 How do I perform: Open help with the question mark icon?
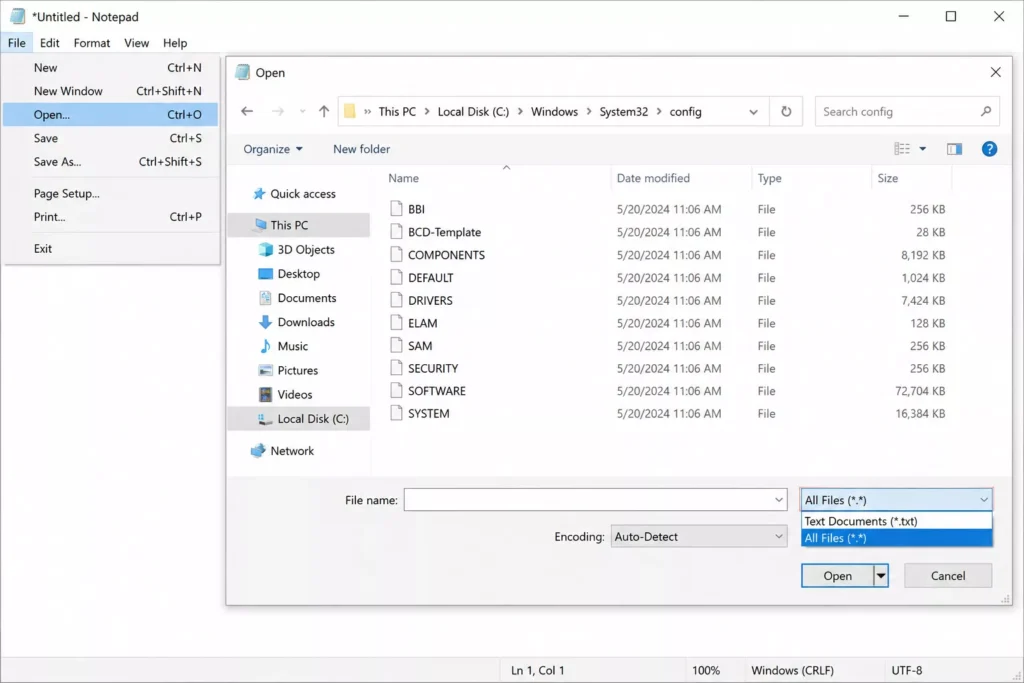(x=989, y=149)
